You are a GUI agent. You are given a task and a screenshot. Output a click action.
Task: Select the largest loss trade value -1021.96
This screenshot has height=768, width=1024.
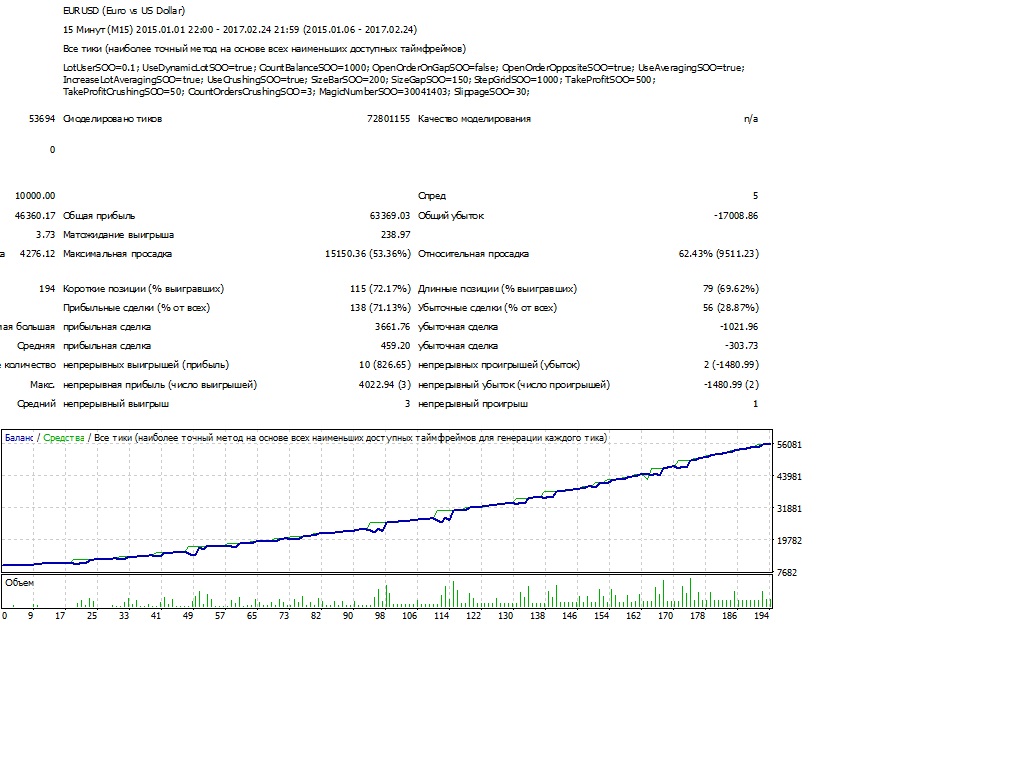[739, 327]
